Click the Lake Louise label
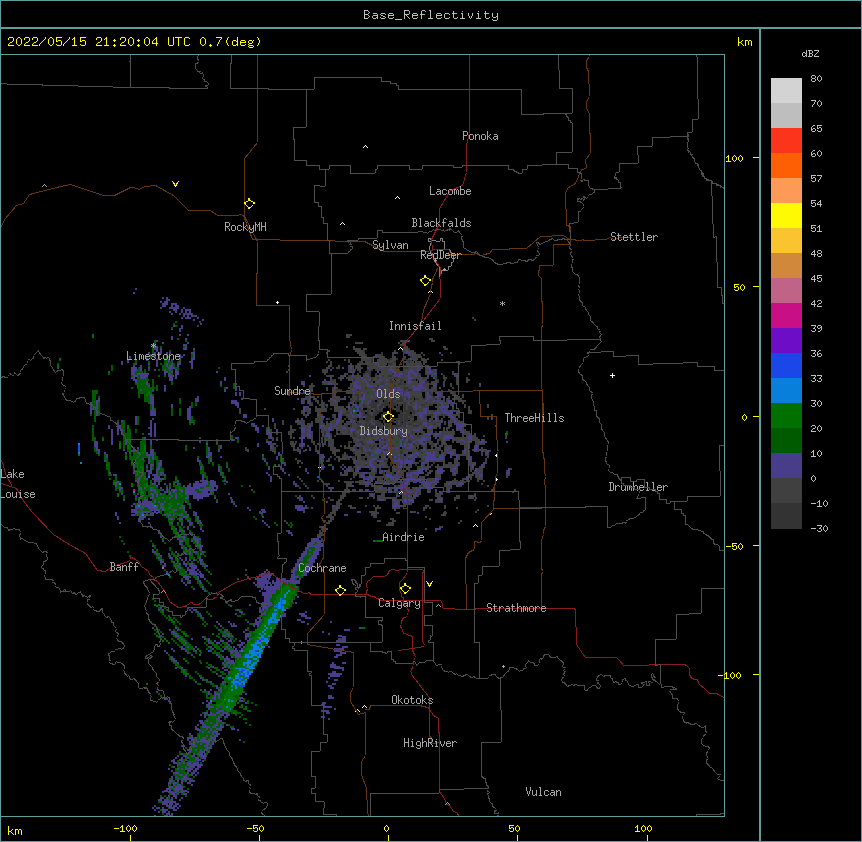Screen dimensions: 862x842 pos(18,484)
